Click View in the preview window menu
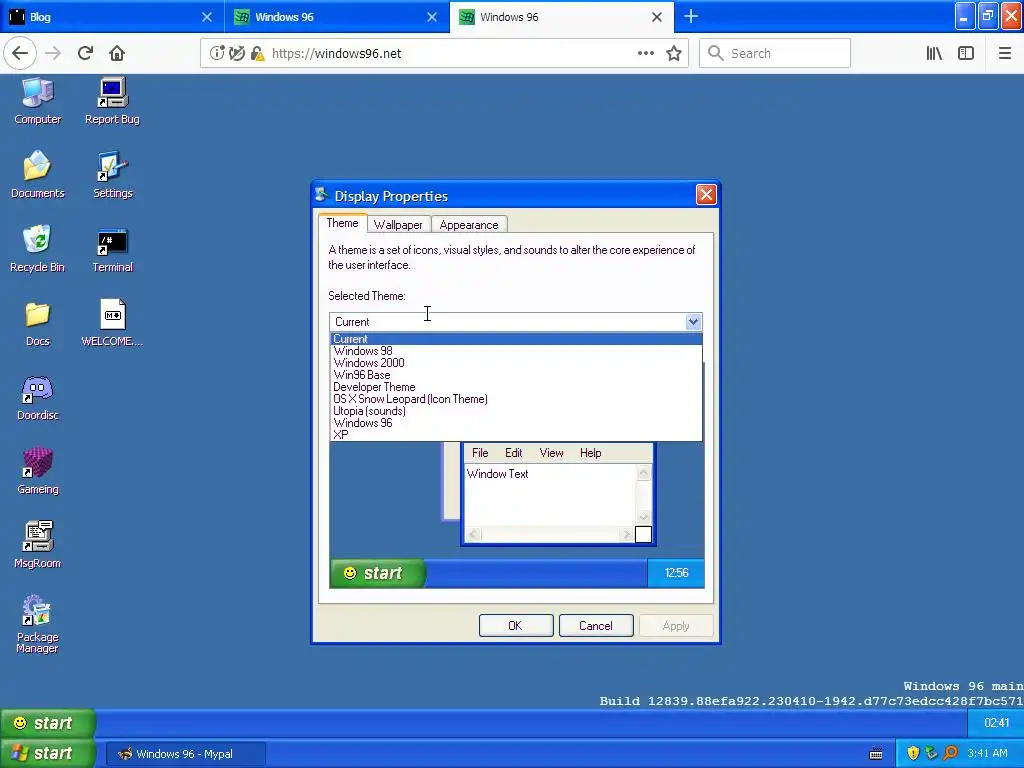The image size is (1024, 768). click(x=551, y=453)
